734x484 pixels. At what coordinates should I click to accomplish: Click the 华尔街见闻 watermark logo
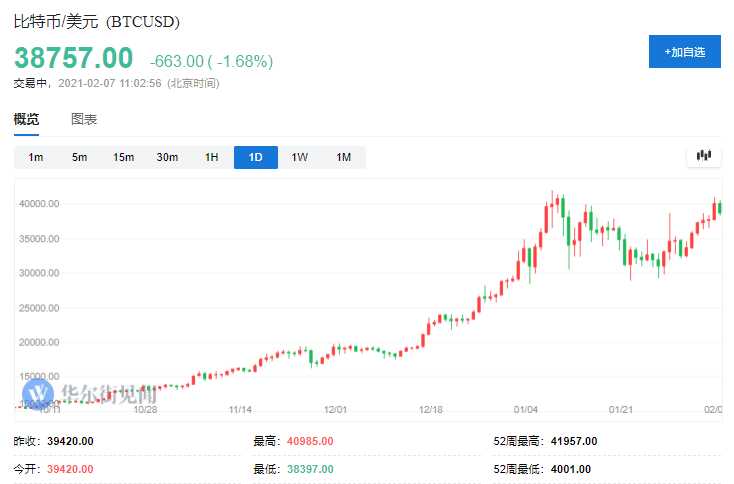pos(80,393)
